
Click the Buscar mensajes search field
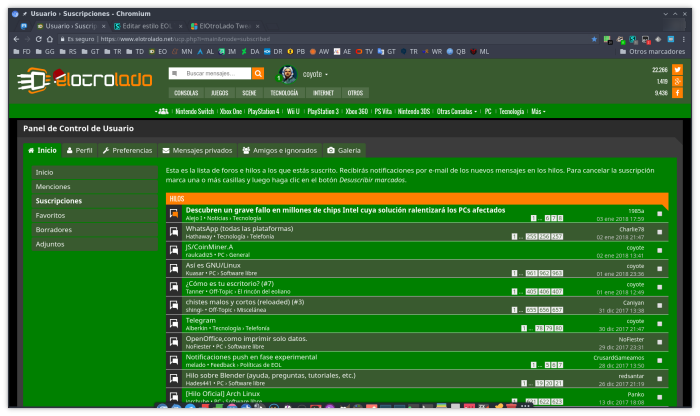(x=215, y=73)
